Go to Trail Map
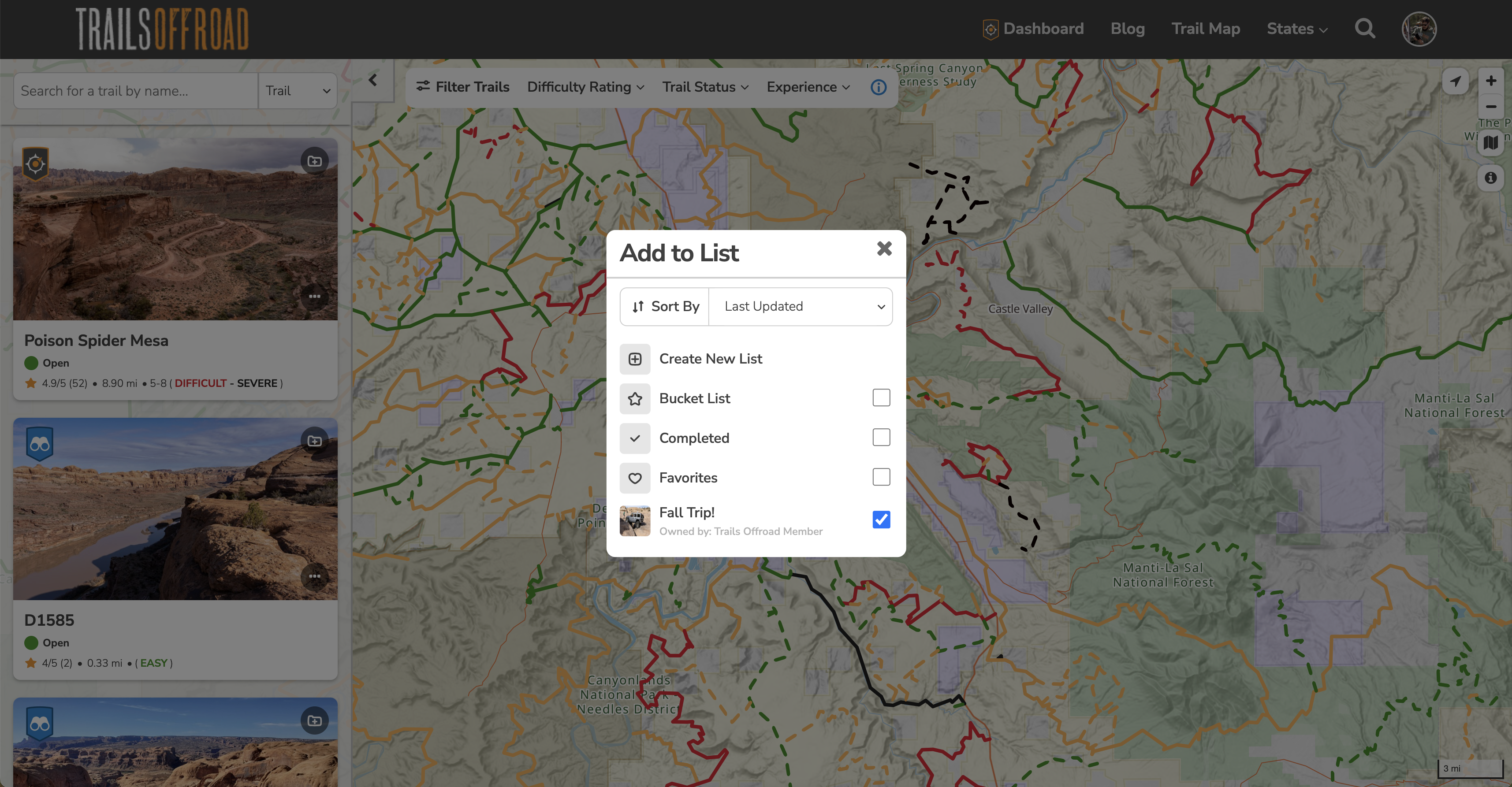The image size is (1512, 787). (x=1206, y=29)
